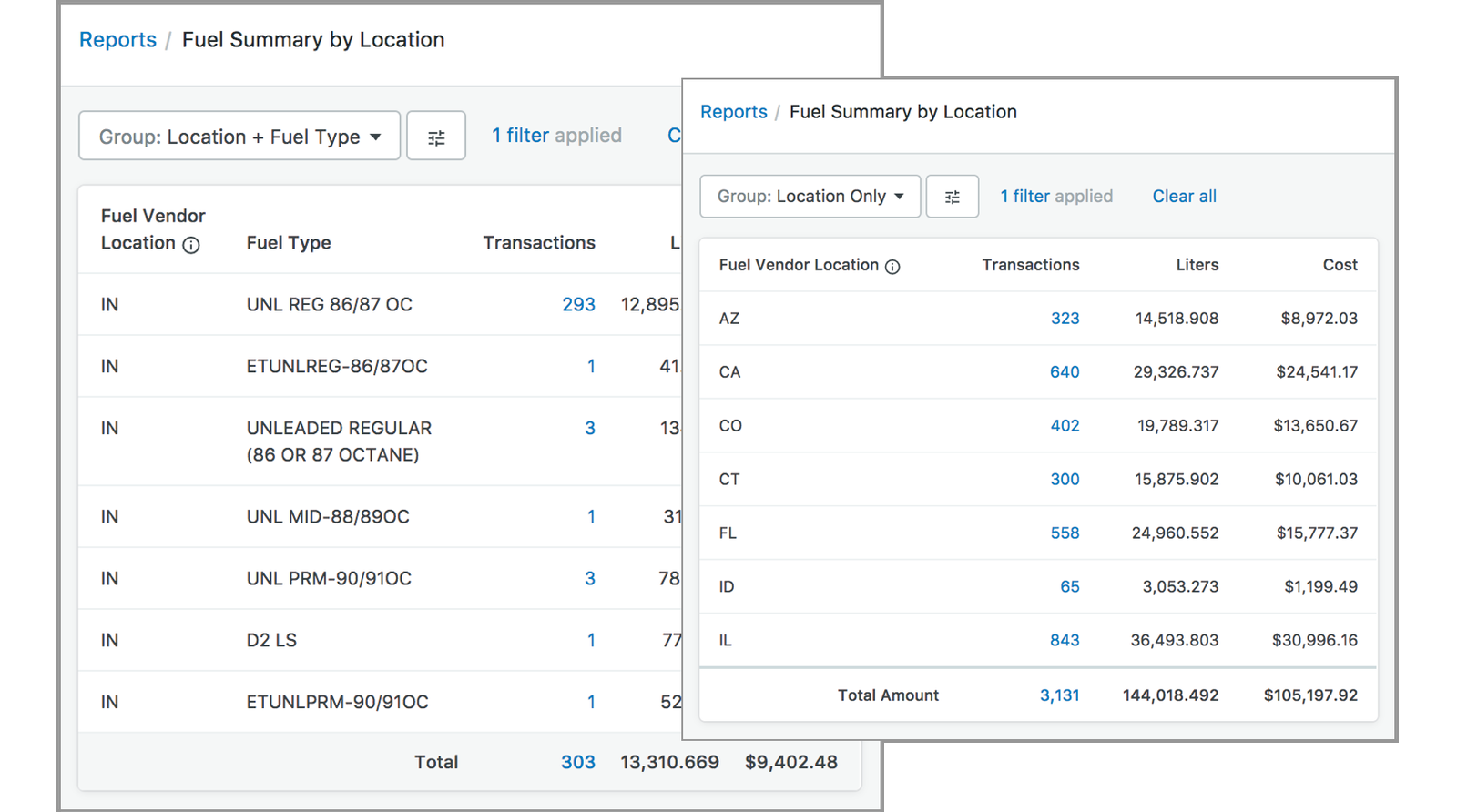Click the IL location cell

(x=725, y=641)
